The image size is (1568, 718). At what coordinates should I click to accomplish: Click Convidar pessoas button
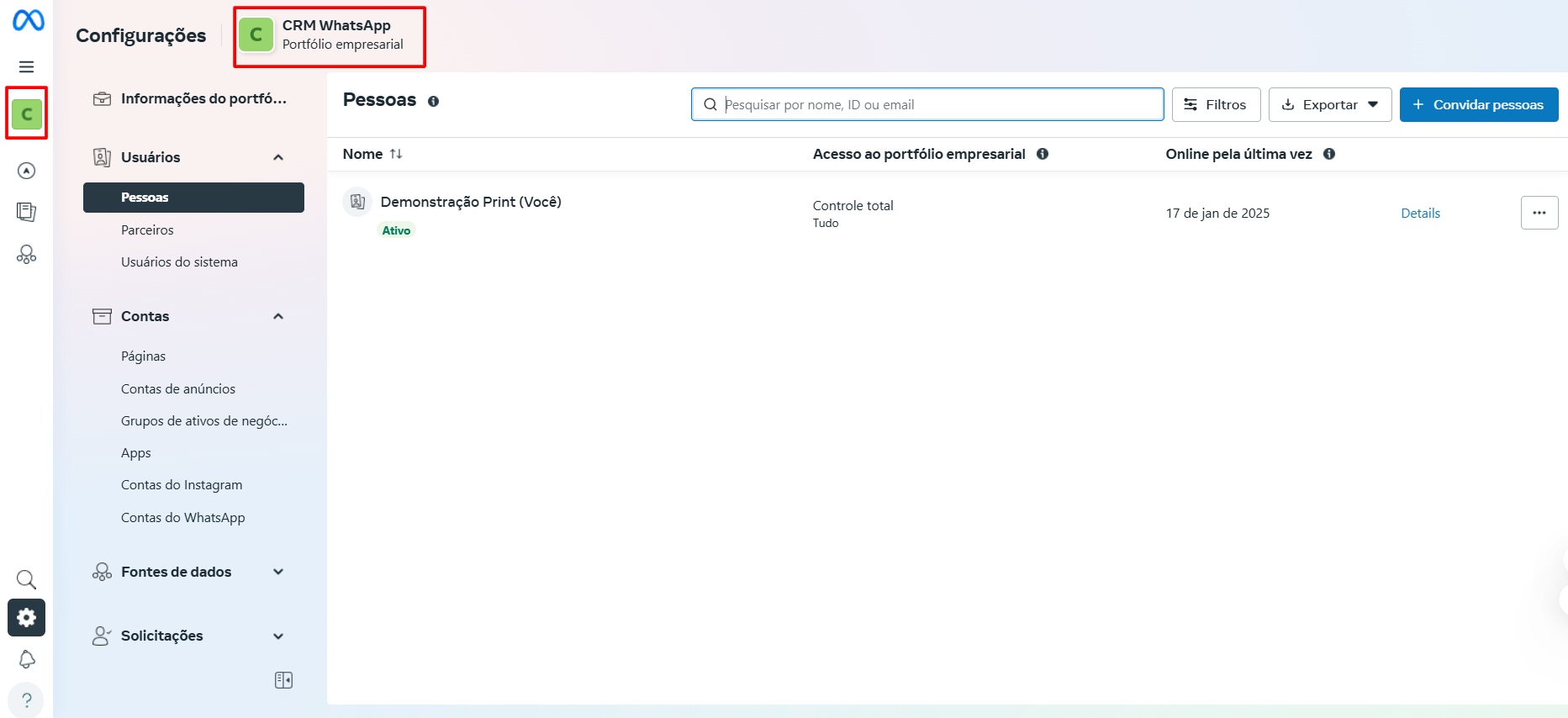pyautogui.click(x=1478, y=105)
